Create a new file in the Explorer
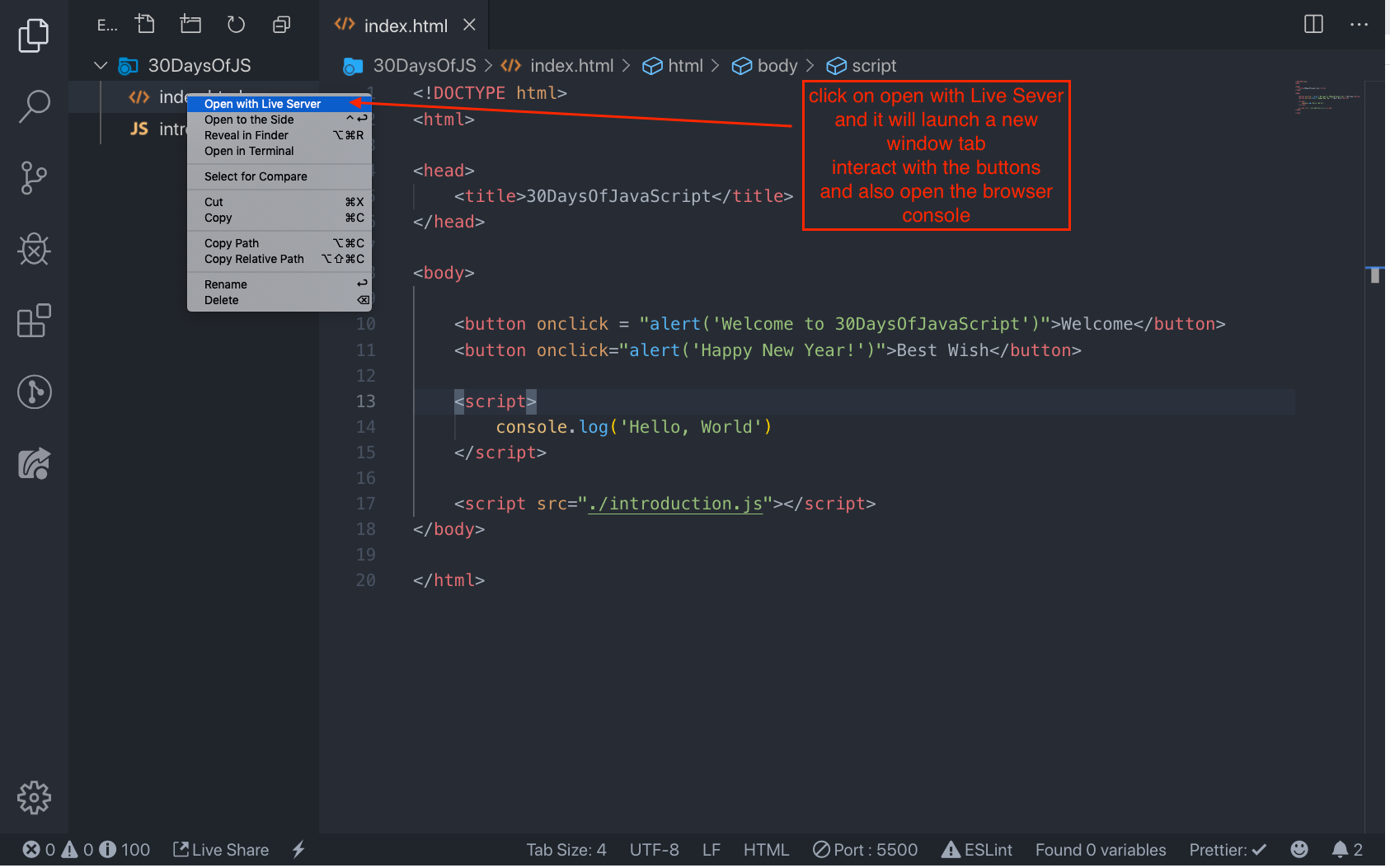Screen dimensions: 1390x868 coord(145,24)
